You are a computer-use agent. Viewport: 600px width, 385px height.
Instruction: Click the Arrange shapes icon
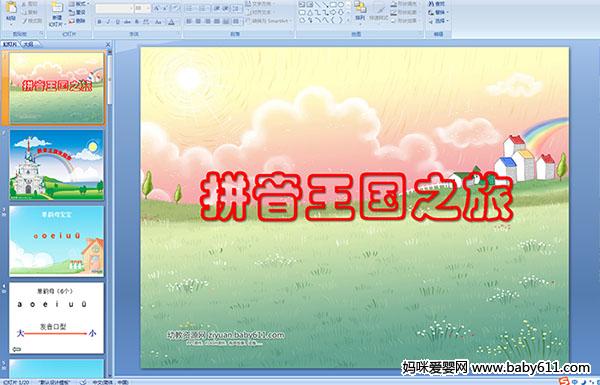tap(360, 11)
